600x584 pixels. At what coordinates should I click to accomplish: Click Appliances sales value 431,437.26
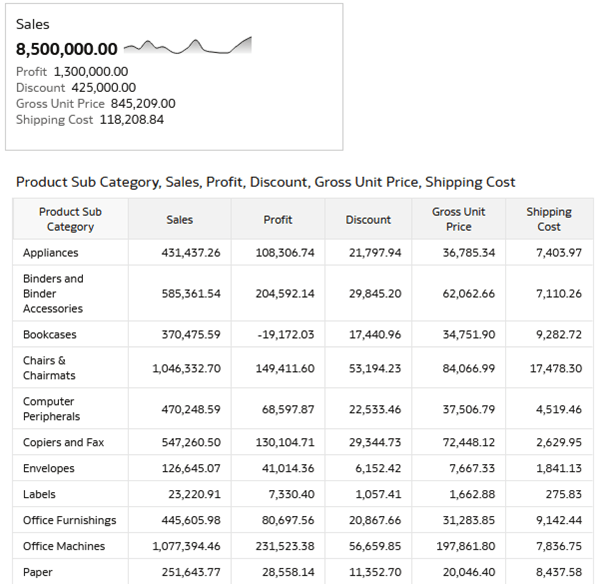pyautogui.click(x=191, y=253)
